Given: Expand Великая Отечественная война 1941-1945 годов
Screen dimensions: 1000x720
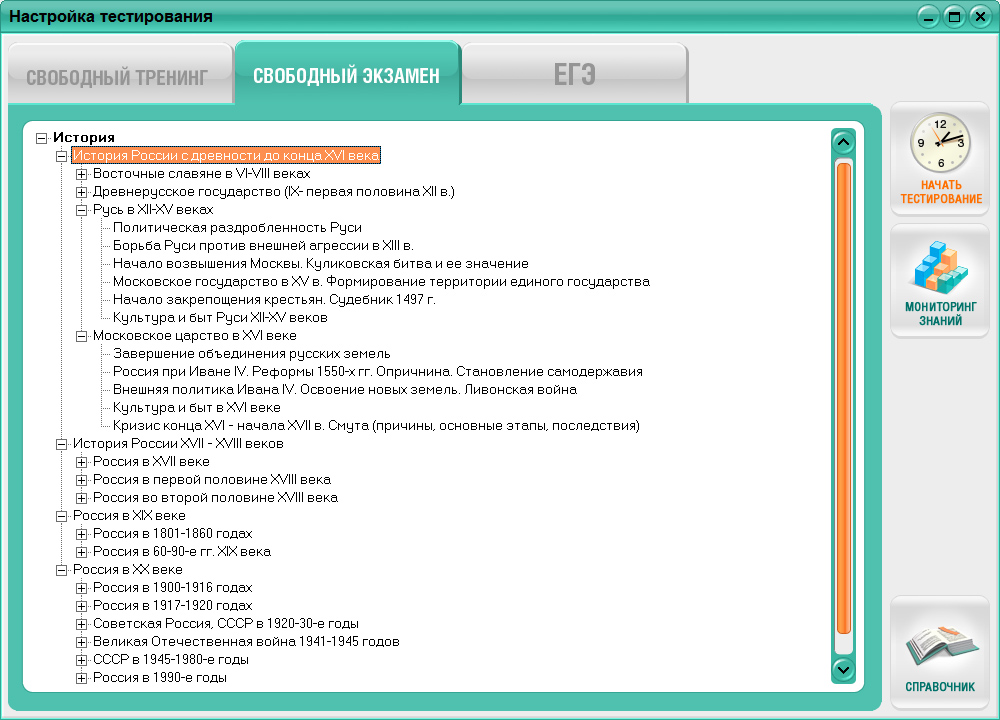Looking at the screenshot, I should tap(81, 642).
